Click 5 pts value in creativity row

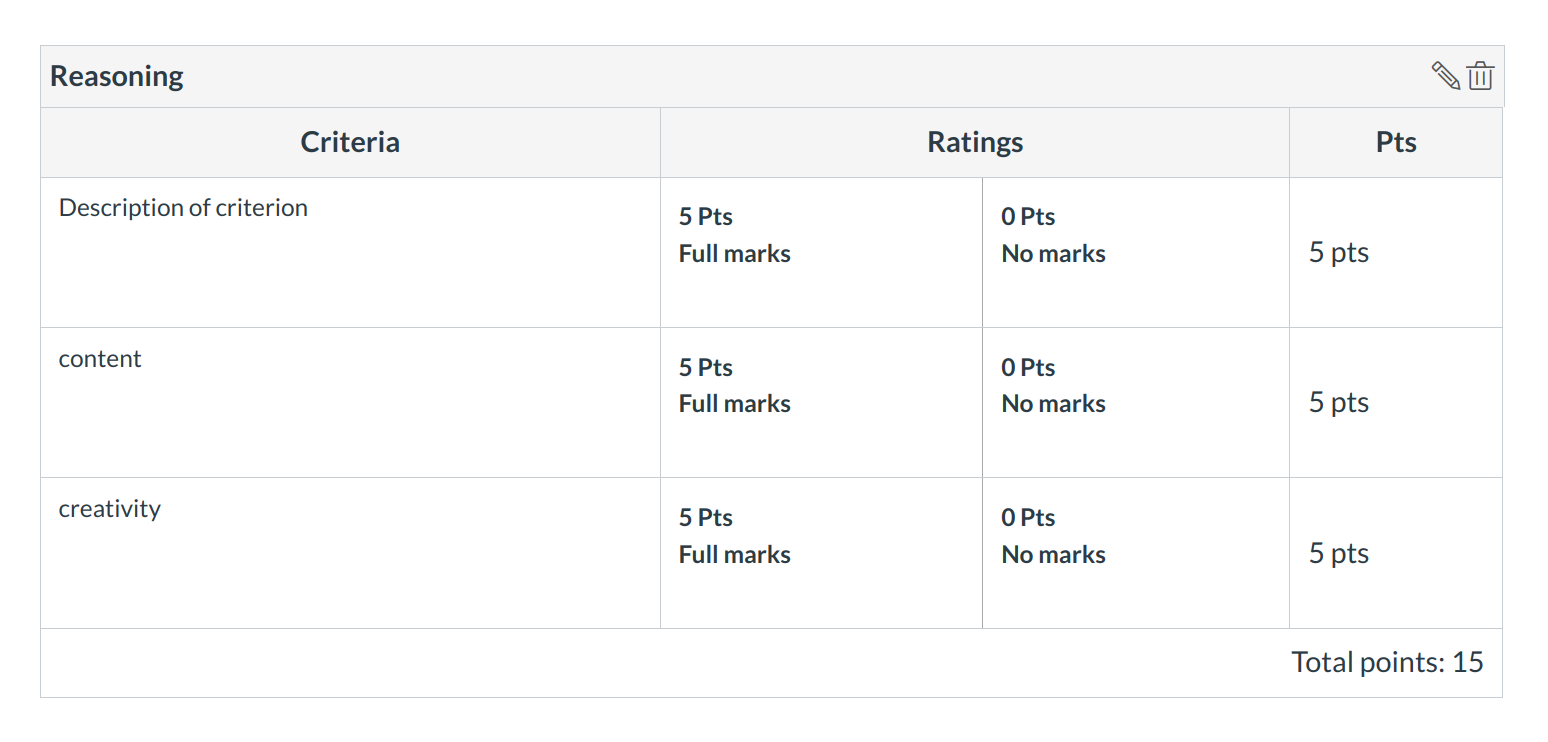(x=1339, y=554)
